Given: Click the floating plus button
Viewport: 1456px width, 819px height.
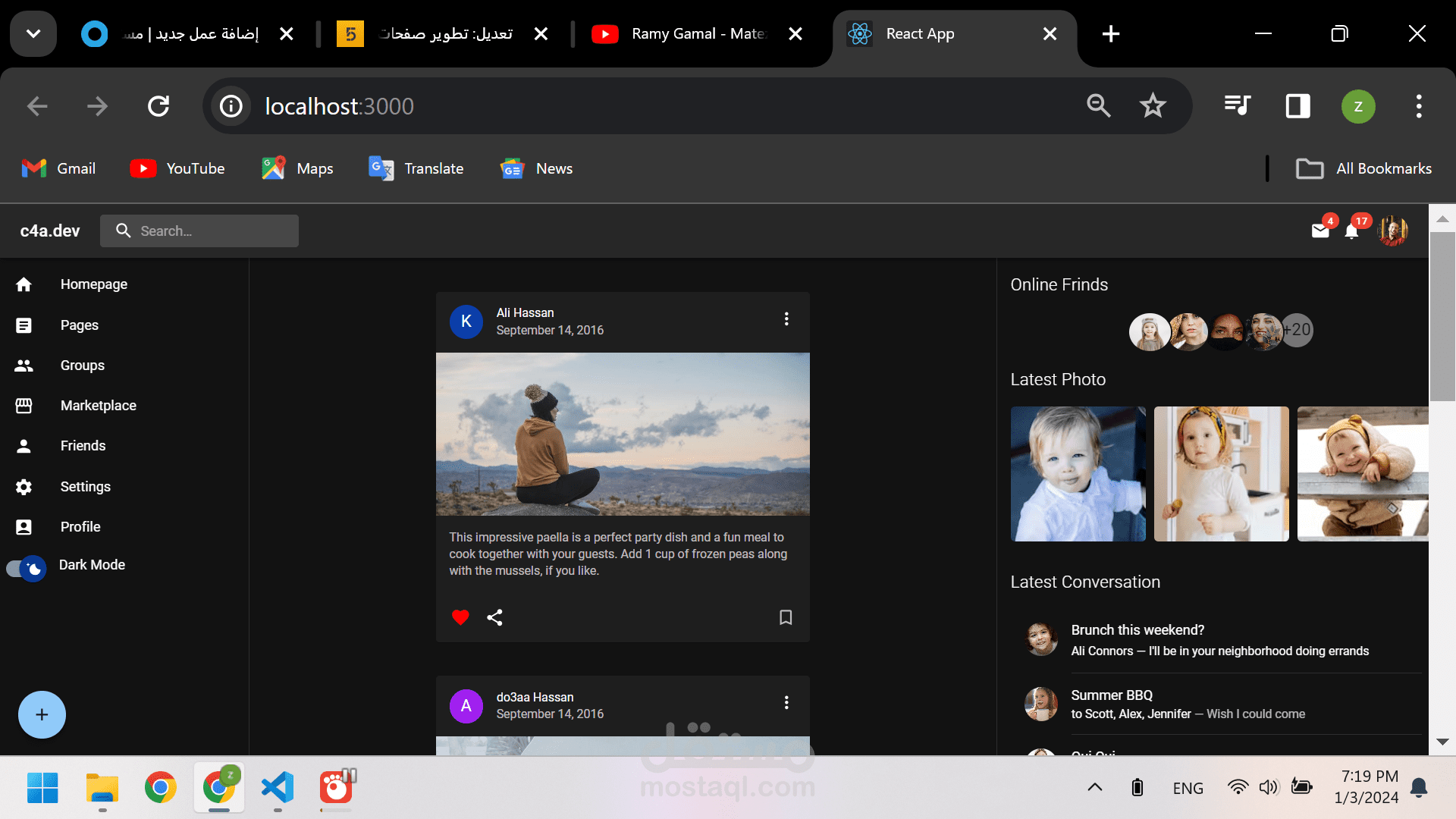Looking at the screenshot, I should tap(42, 714).
